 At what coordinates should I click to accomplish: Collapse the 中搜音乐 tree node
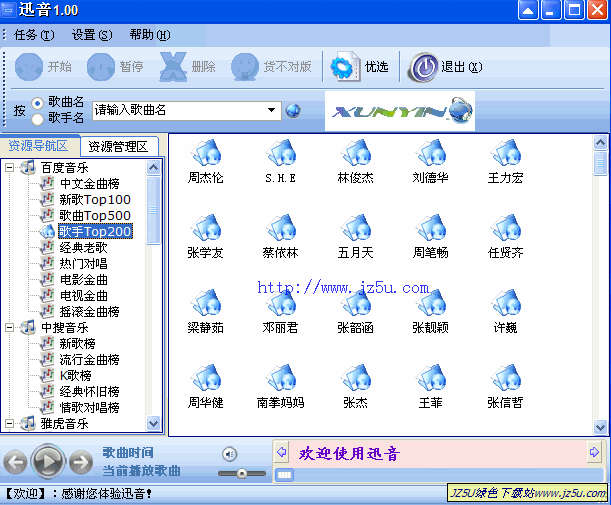tap(9, 328)
